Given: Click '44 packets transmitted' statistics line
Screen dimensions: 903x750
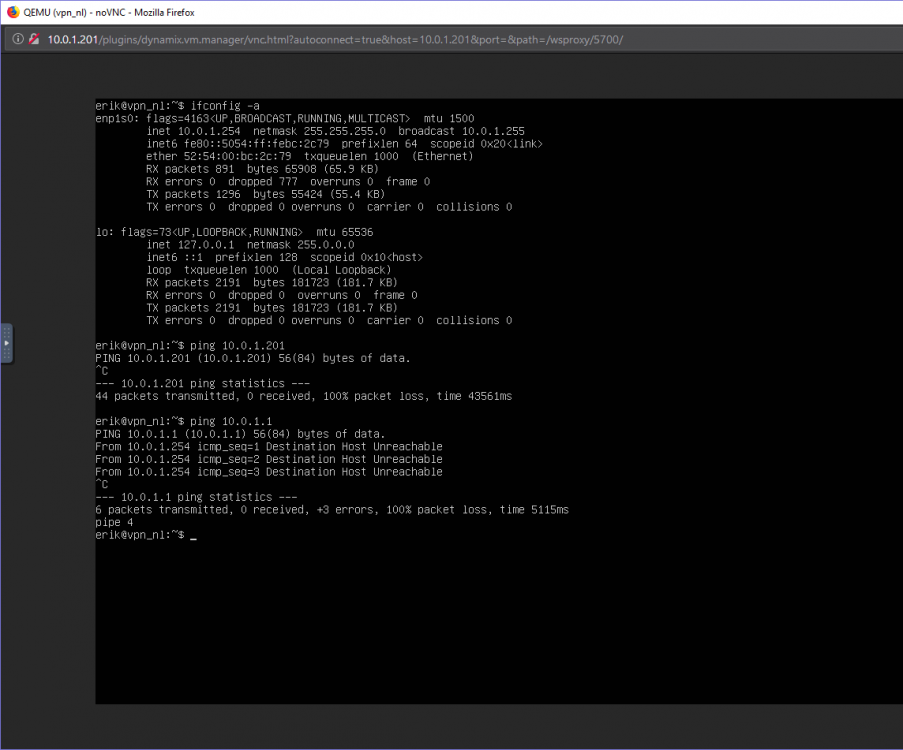Looking at the screenshot, I should [303, 396].
